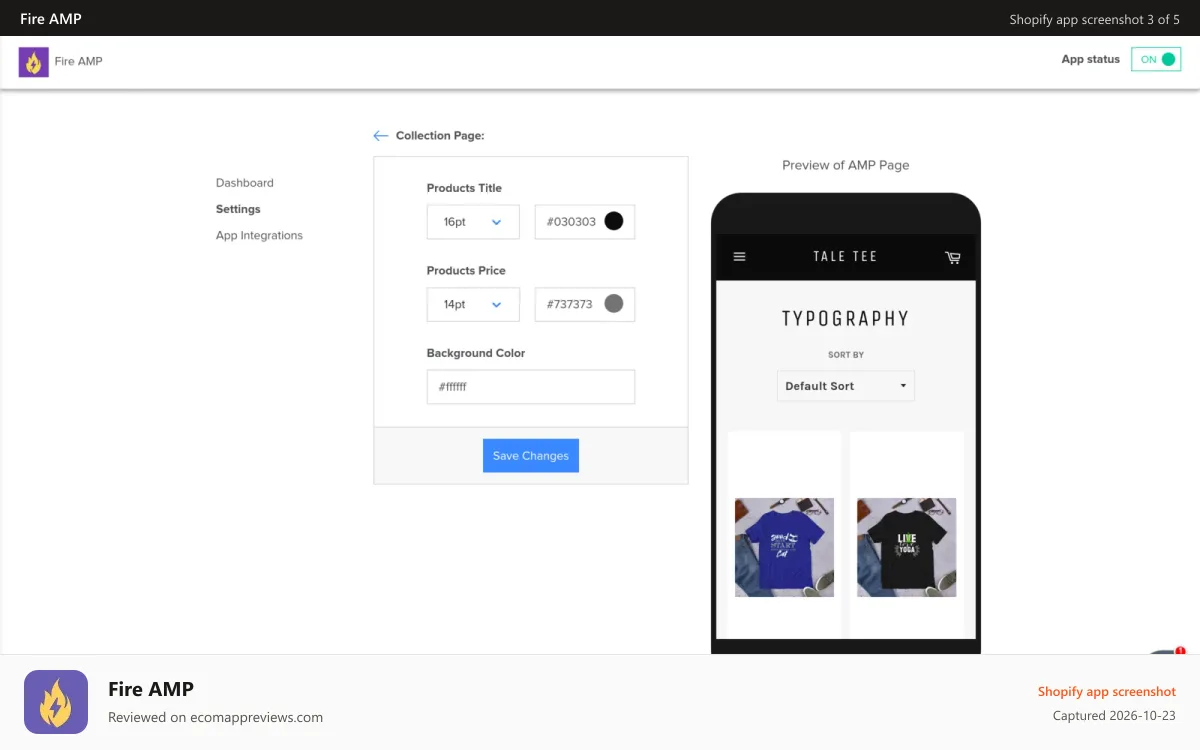The width and height of the screenshot is (1200, 750).
Task: Select Settings in the sidebar
Action: point(238,209)
